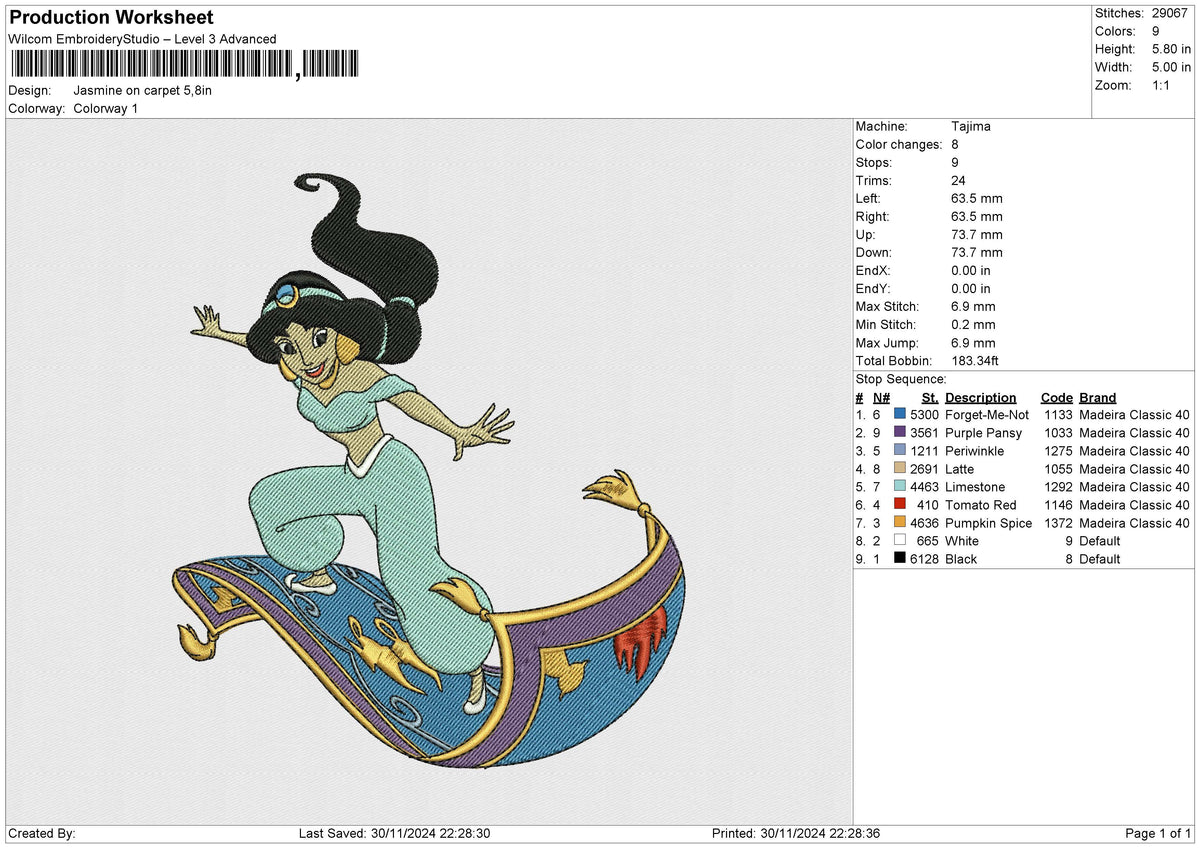
Task: Click the Purple Pansy description text
Action: point(984,433)
